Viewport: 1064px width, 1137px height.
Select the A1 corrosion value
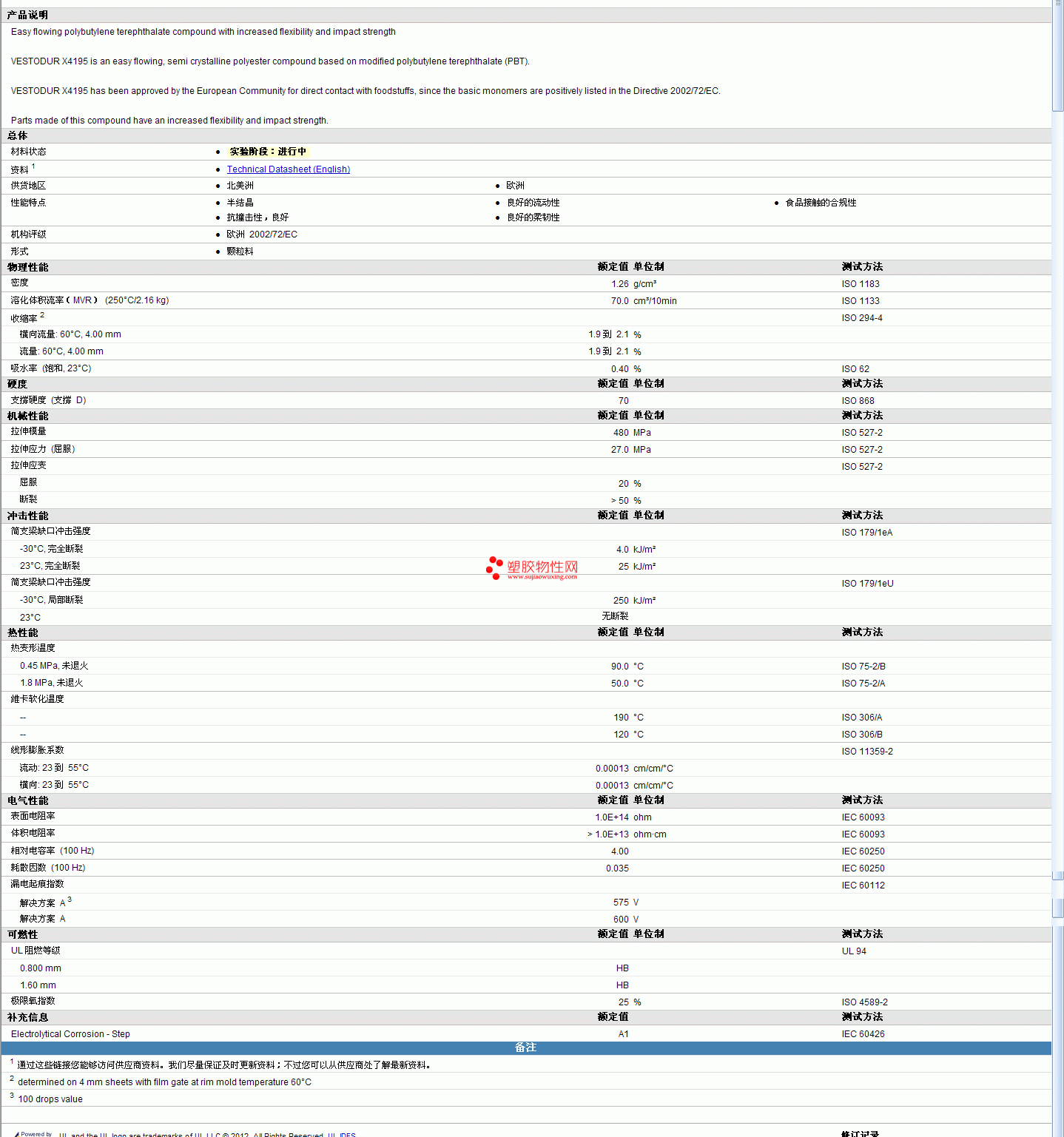[x=624, y=1034]
